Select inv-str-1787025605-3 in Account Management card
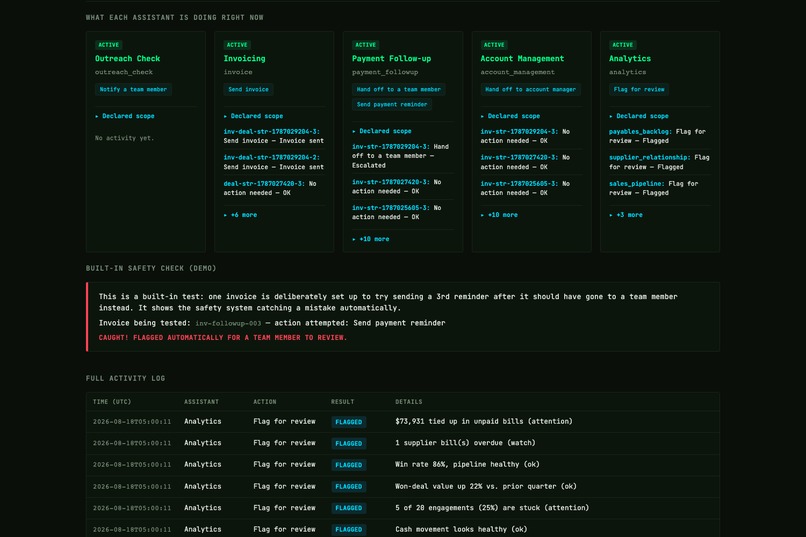This screenshot has width=806, height=537. pos(519,183)
